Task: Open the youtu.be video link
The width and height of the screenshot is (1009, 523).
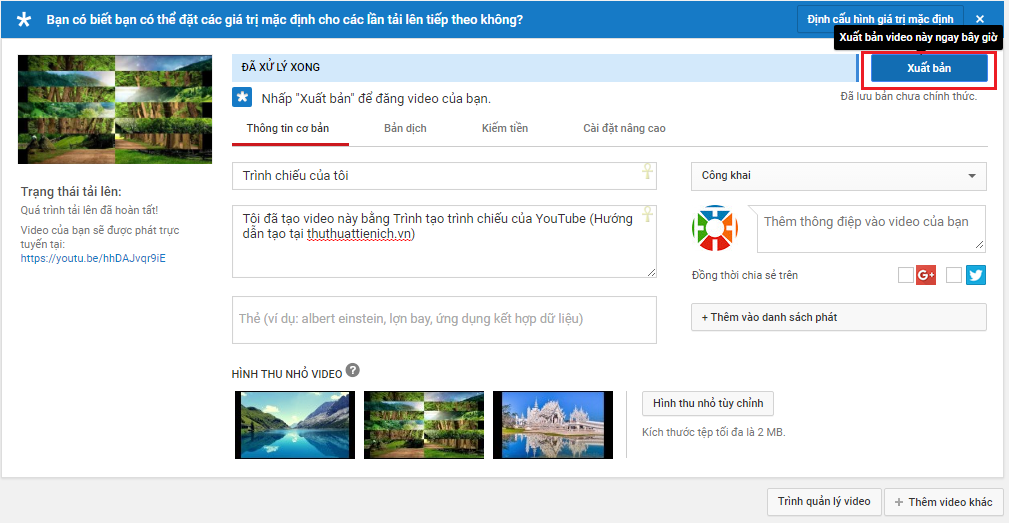Action: [x=93, y=258]
